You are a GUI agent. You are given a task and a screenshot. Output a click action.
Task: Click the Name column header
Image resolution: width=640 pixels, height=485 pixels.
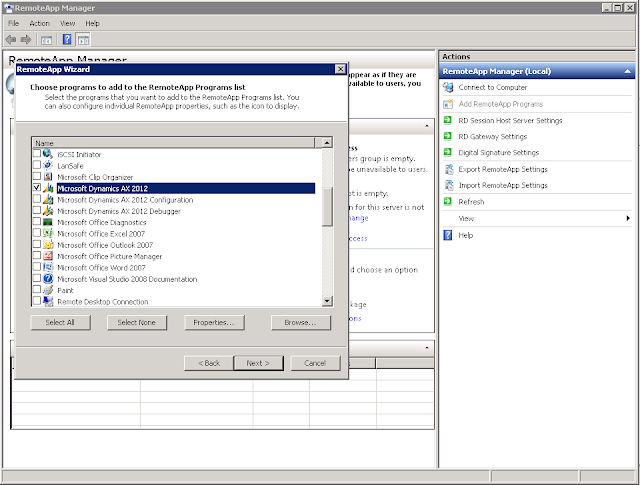[173, 143]
